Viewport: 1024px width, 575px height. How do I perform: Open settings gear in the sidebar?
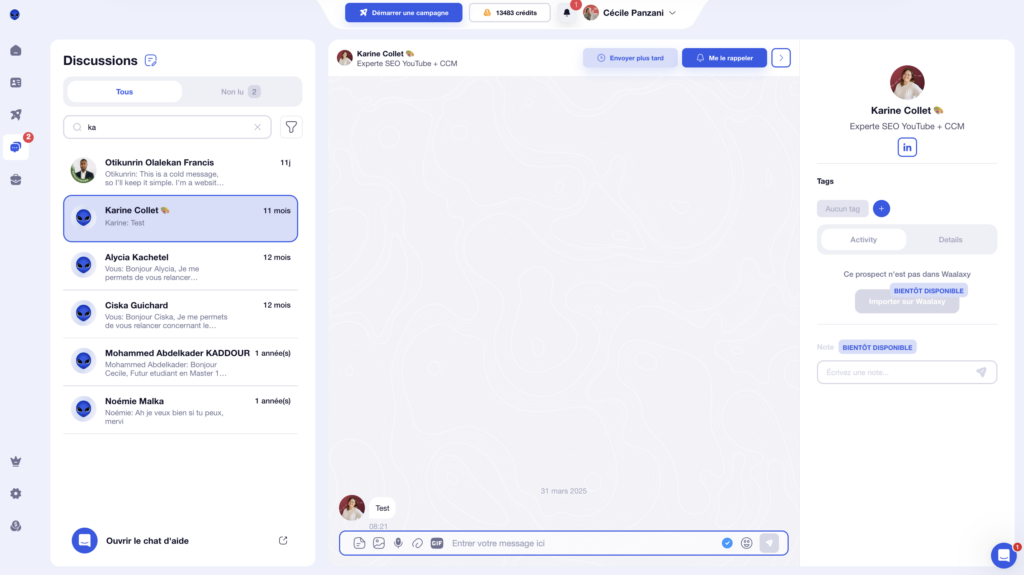coord(15,494)
